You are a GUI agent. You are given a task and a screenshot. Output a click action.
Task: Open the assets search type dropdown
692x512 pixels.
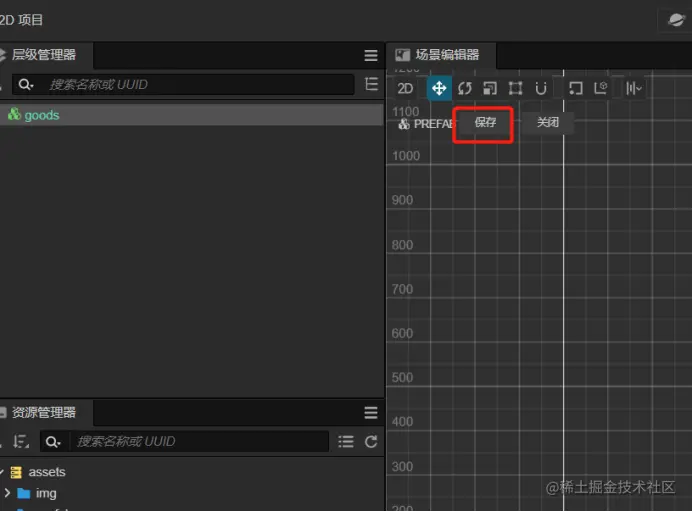pyautogui.click(x=54, y=441)
